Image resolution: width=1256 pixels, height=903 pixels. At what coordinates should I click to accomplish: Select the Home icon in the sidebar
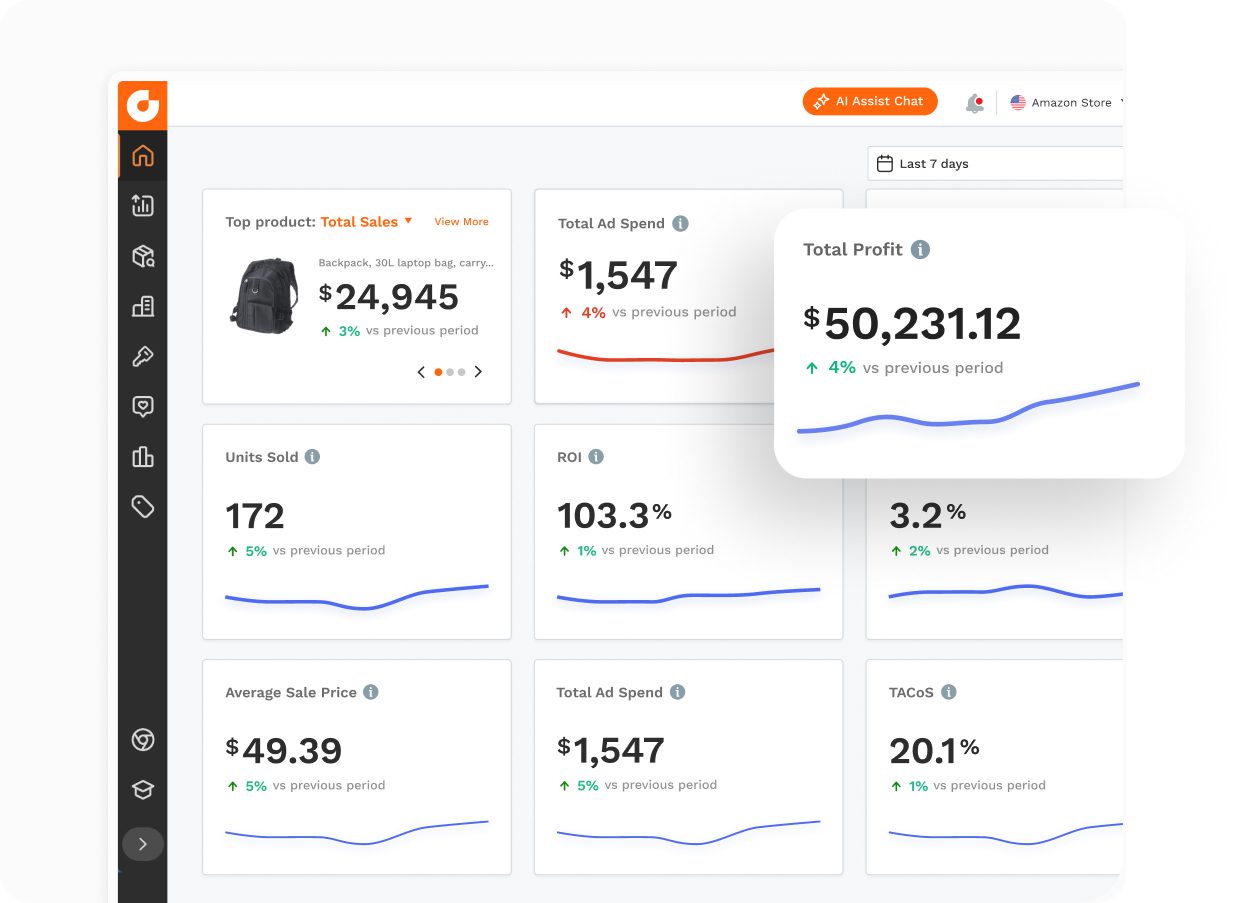pos(142,155)
